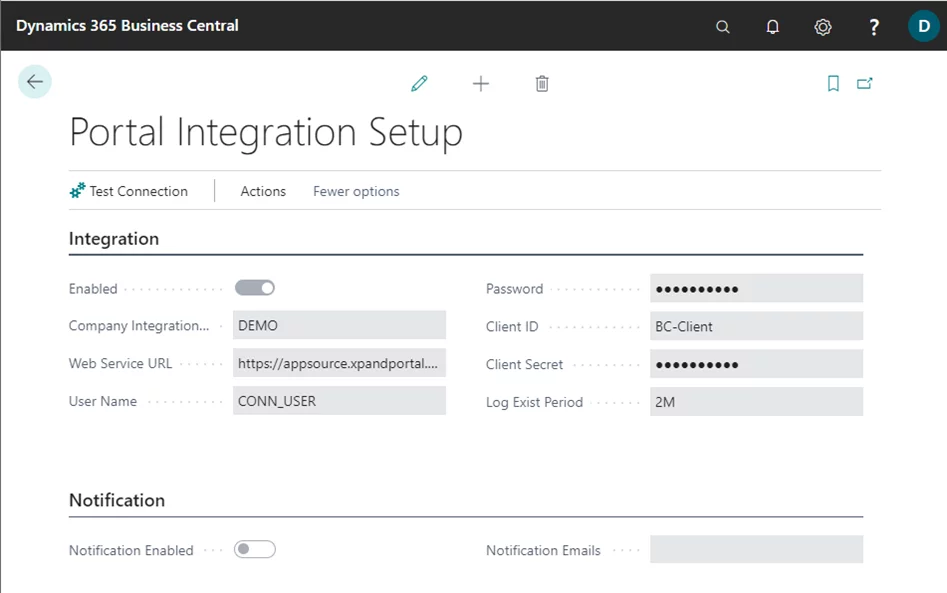
Task: Click Fewer options in action bar
Action: (x=356, y=191)
